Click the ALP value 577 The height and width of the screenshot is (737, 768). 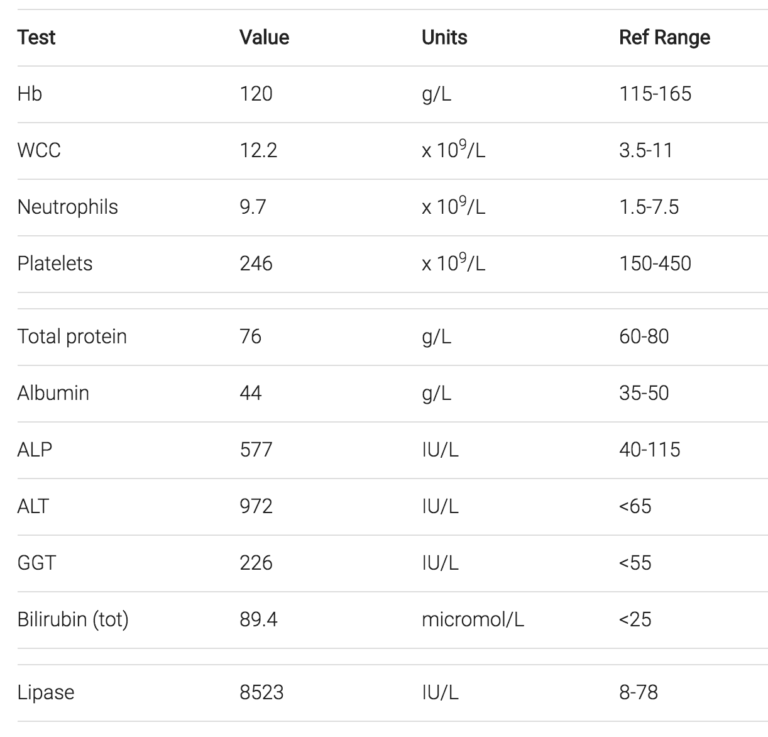point(256,450)
